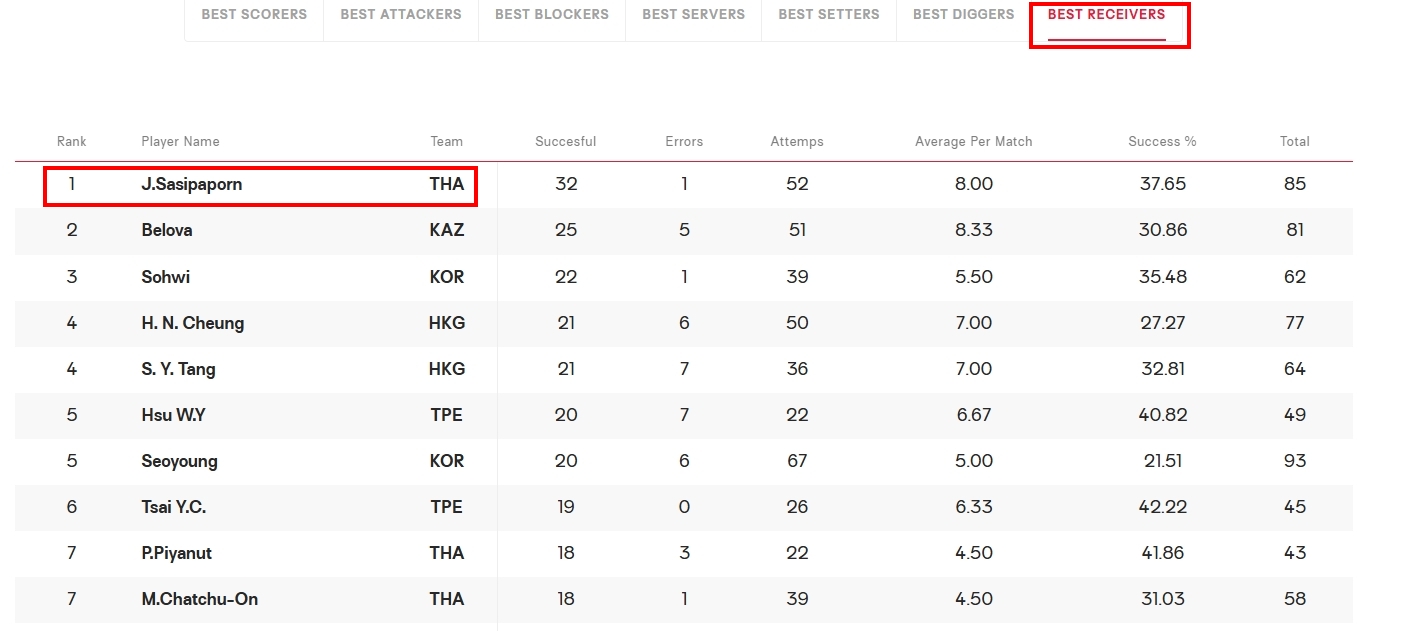Show the Best Setters tab
Image resolution: width=1427 pixels, height=631 pixels.
coord(829,15)
